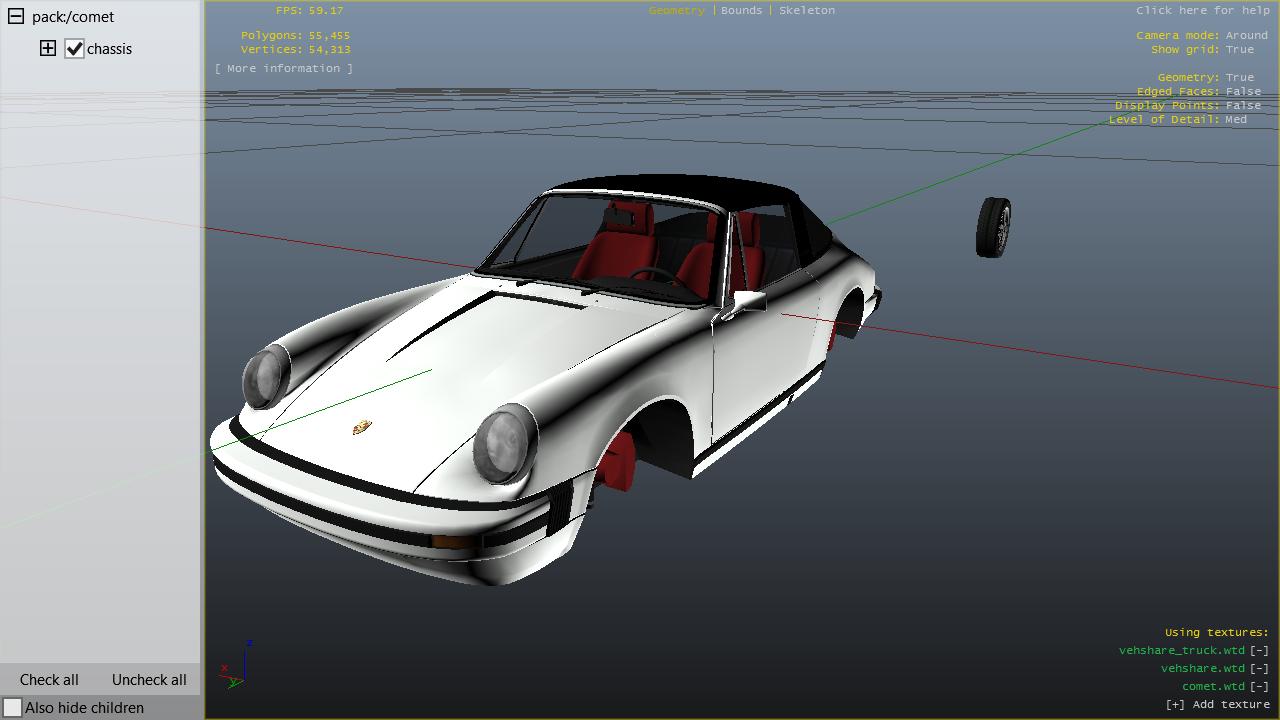1280x720 pixels.
Task: Remove vehshare.wtd texture via [-]
Action: [1259, 668]
